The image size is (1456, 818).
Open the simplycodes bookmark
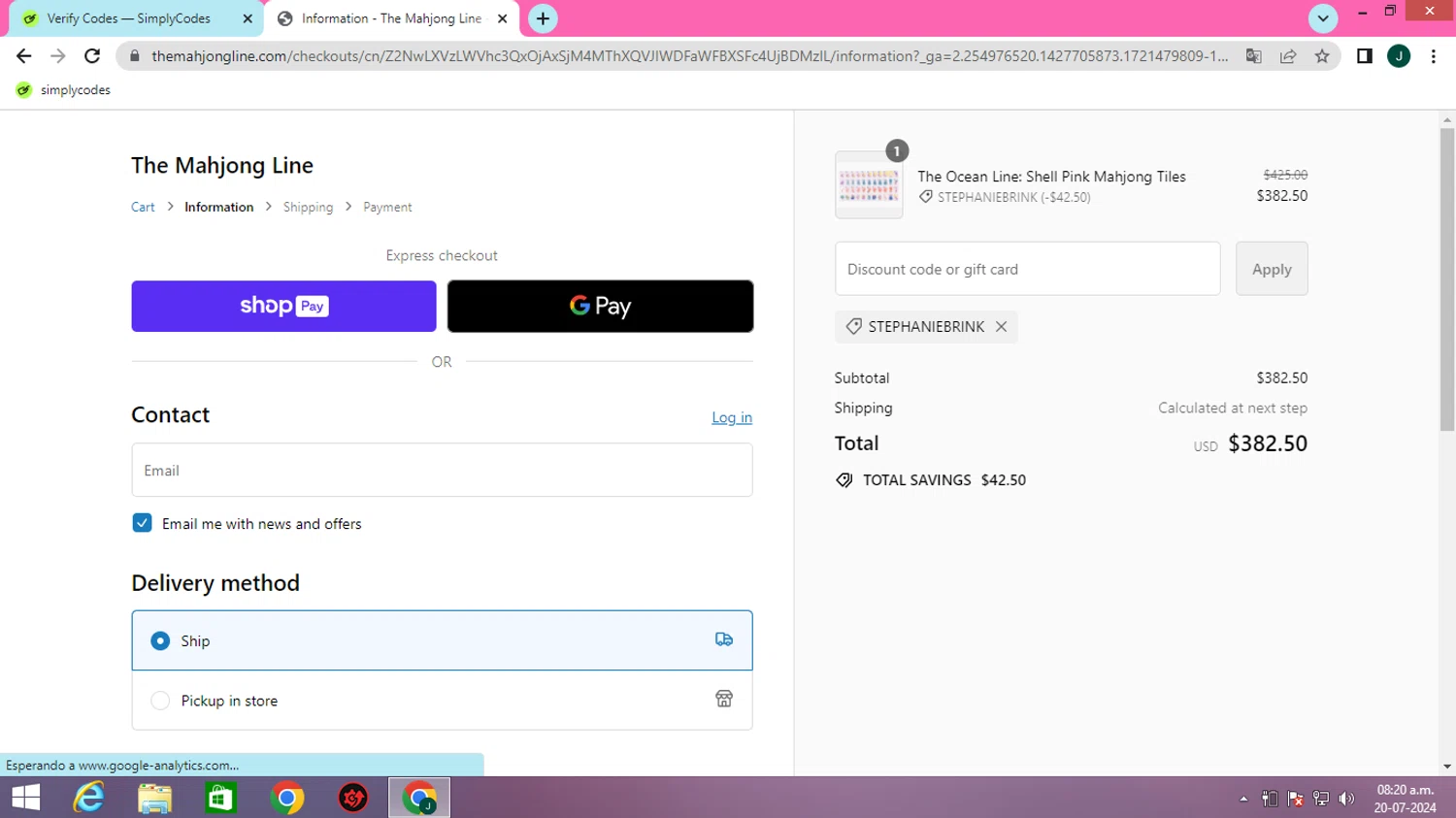click(64, 90)
